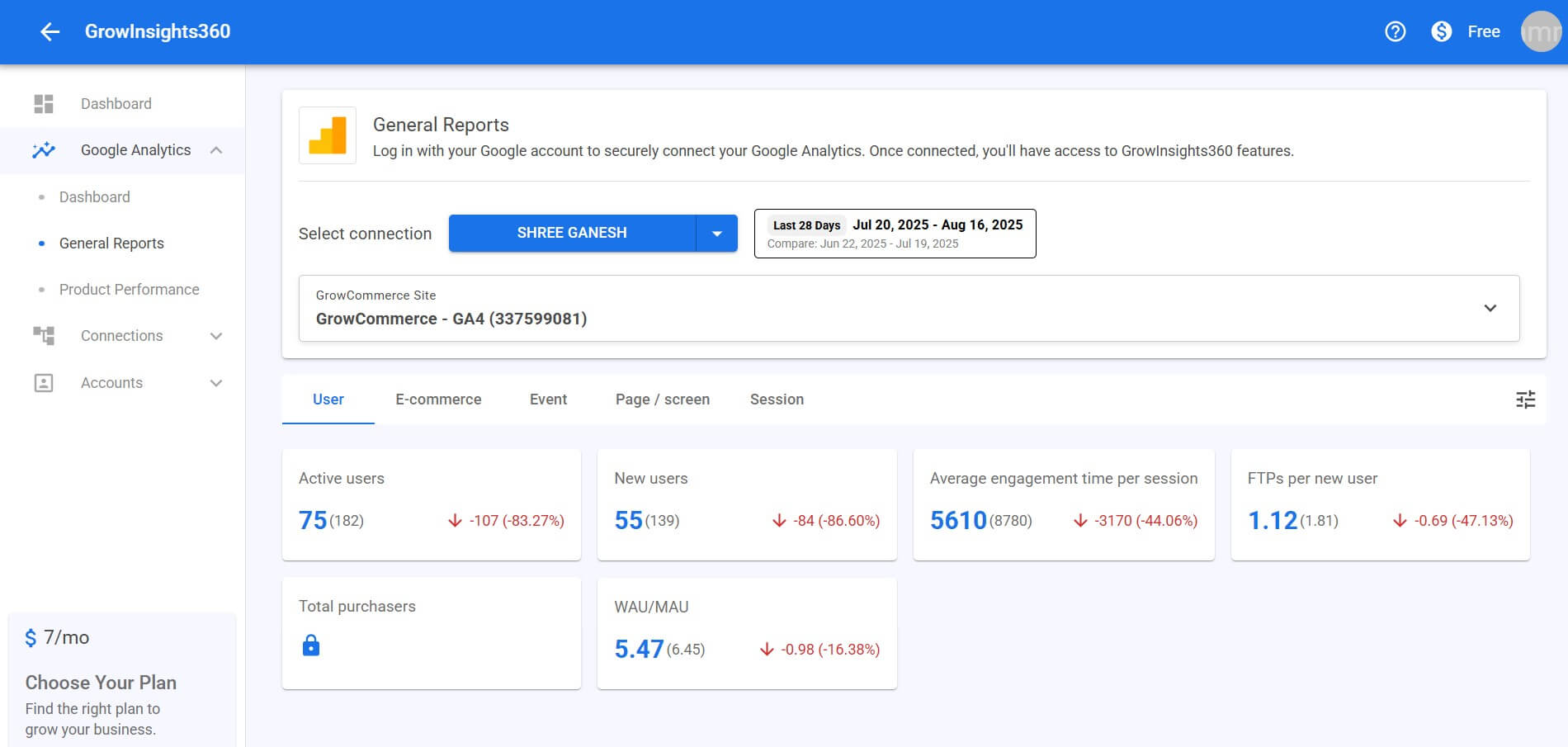Click the General Reports page heading
1568x747 pixels.
click(441, 125)
